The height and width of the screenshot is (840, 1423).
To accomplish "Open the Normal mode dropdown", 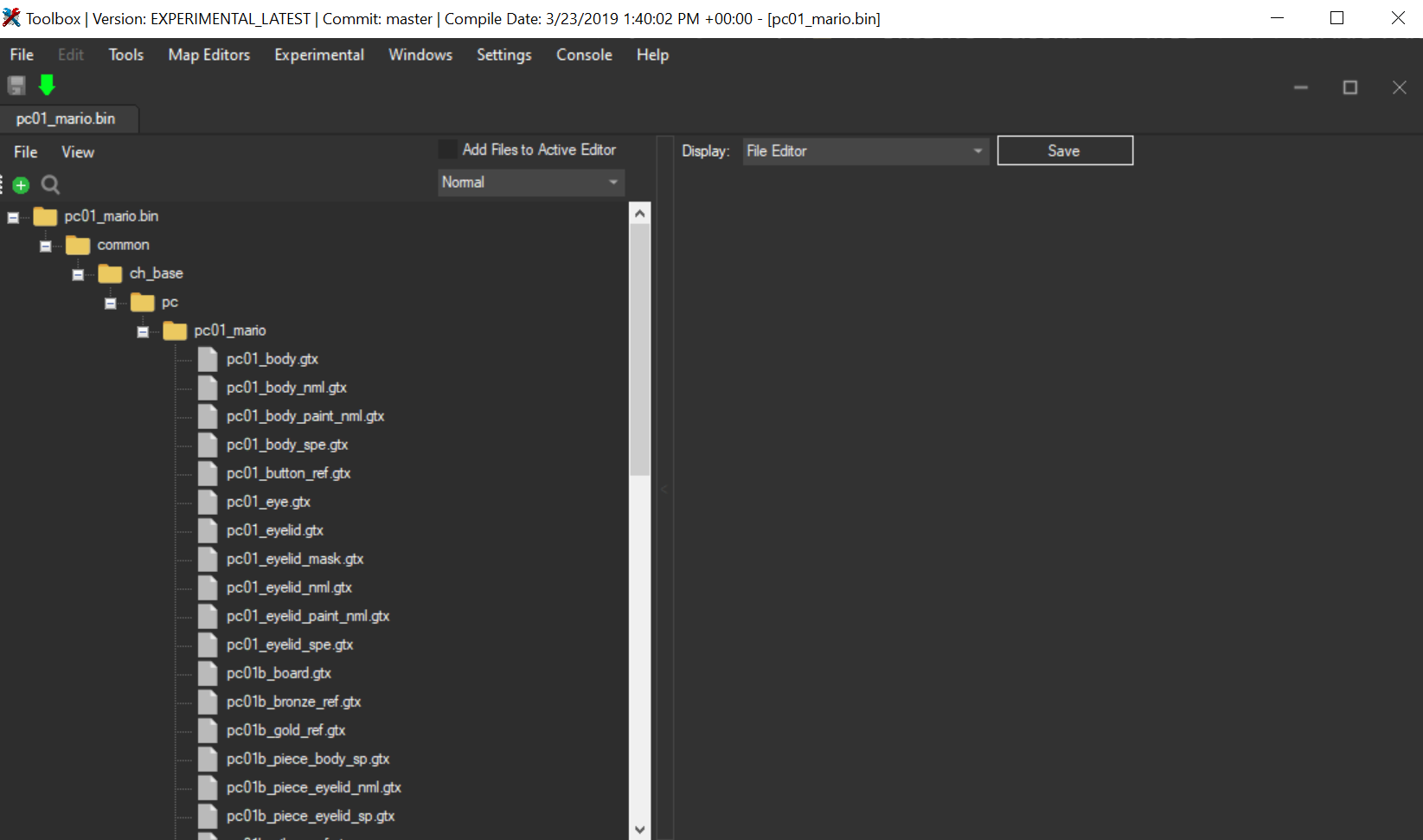I will pos(531,183).
